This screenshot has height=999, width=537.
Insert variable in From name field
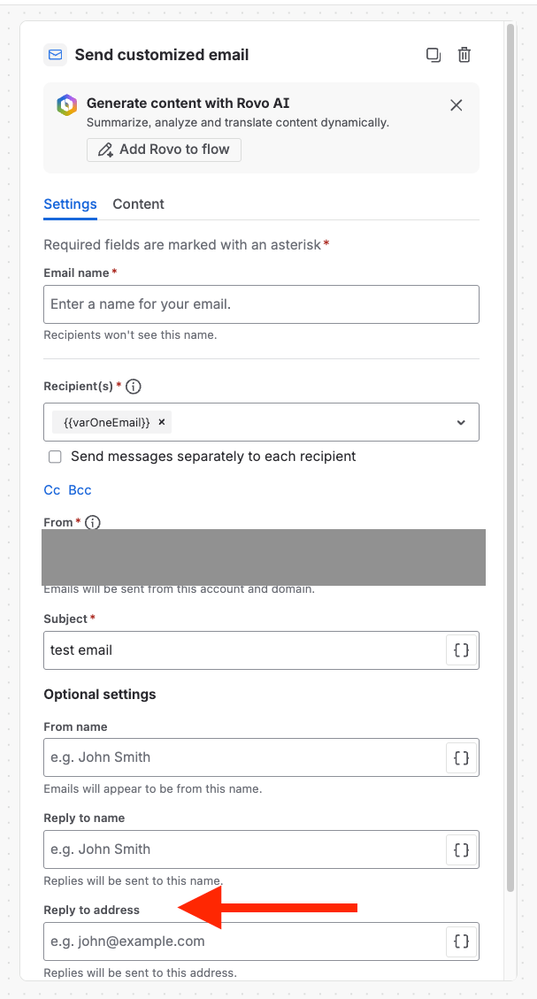click(461, 758)
